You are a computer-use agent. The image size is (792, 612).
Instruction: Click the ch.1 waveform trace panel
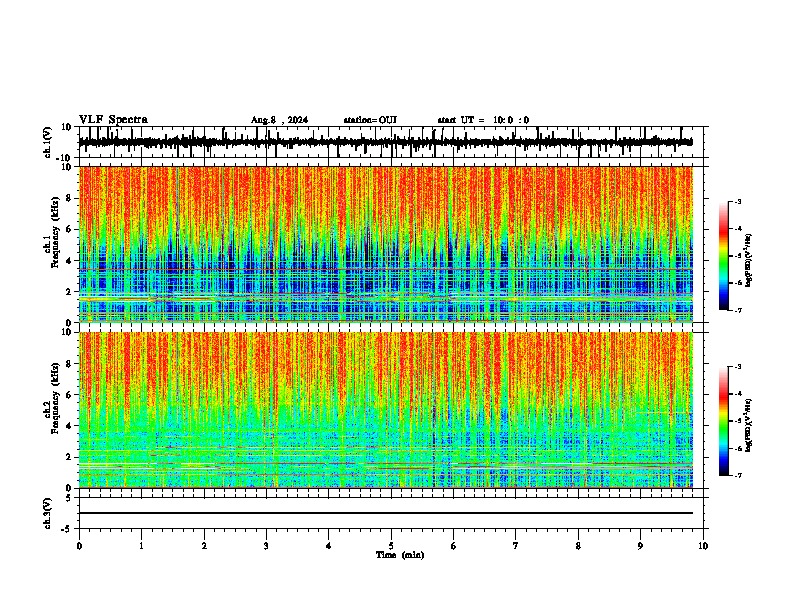390,142
